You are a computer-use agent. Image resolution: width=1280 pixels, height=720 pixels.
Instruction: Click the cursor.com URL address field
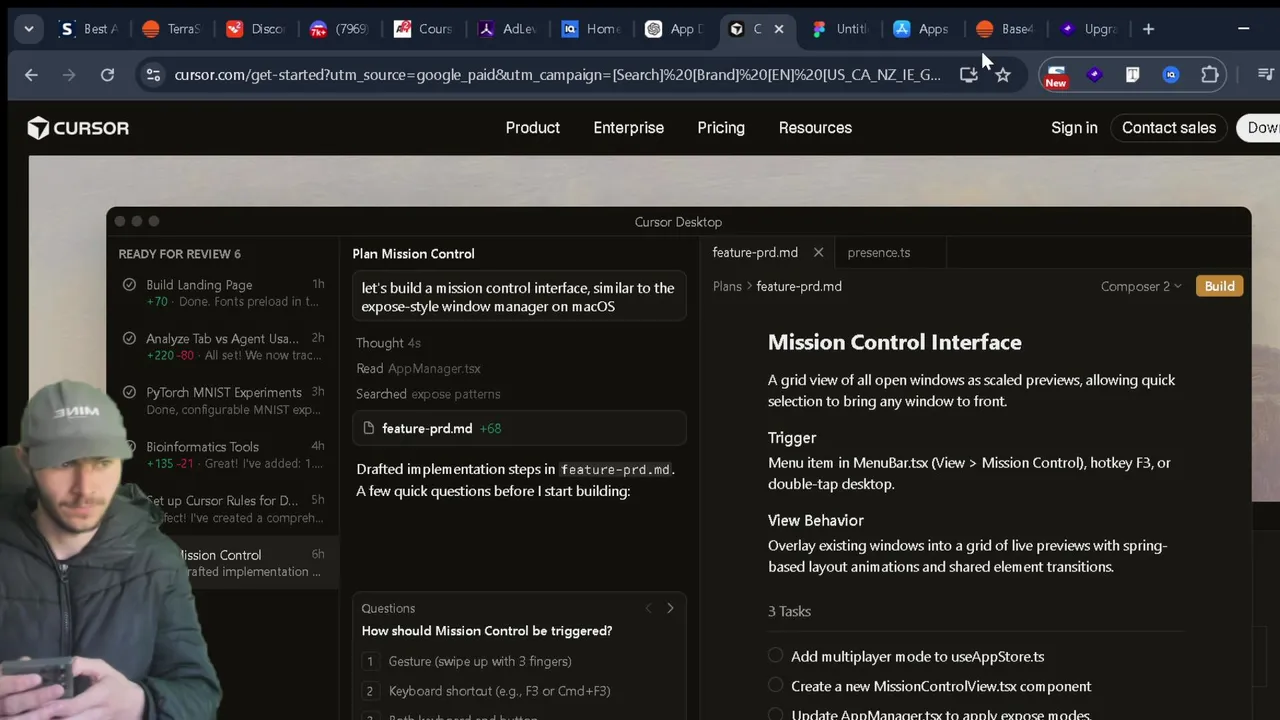[557, 75]
